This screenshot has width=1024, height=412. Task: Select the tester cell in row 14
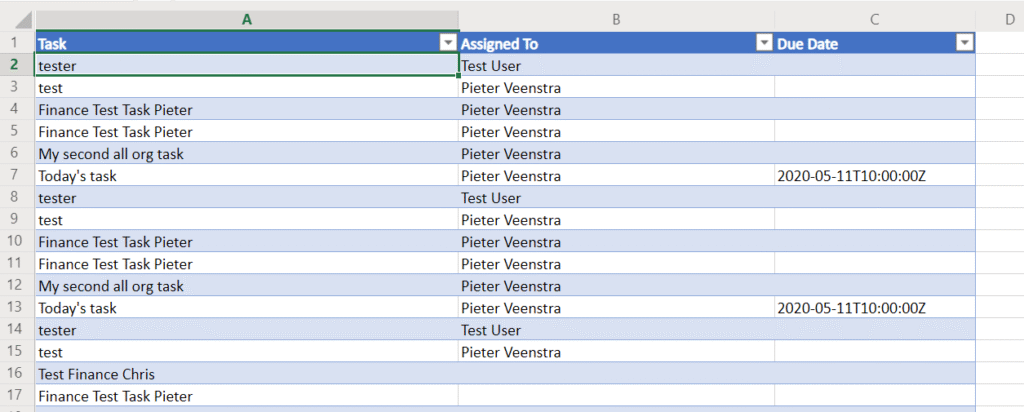click(247, 330)
